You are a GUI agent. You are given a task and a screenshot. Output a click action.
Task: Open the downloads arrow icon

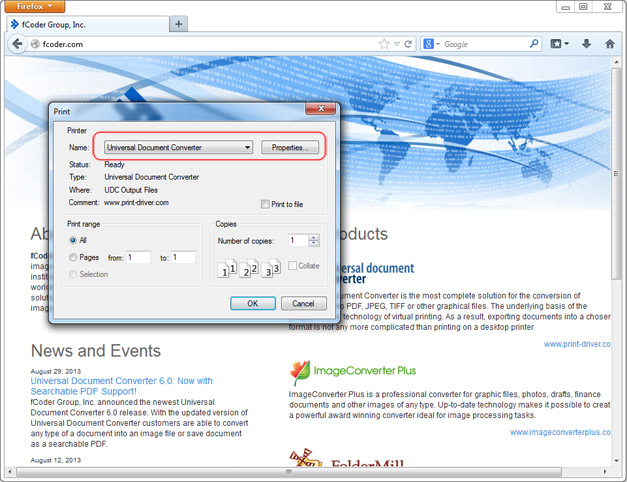coord(586,44)
